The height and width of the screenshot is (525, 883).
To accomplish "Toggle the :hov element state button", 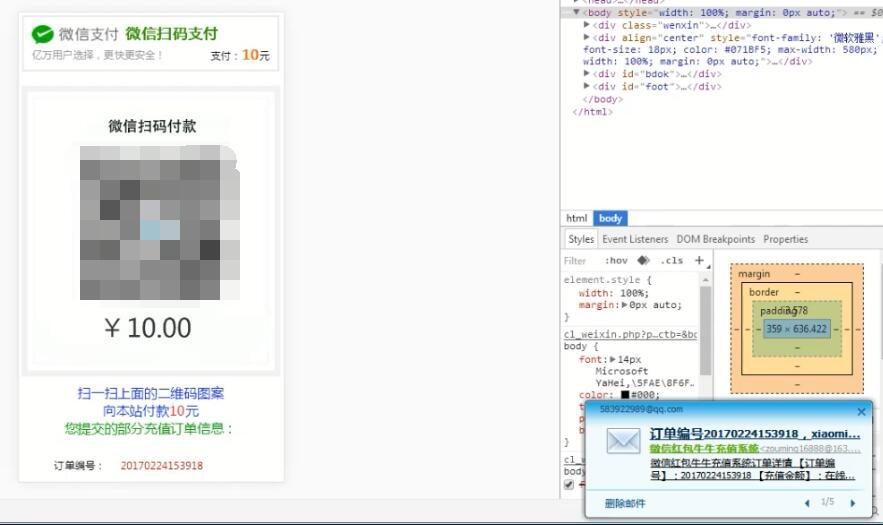I will 616,260.
